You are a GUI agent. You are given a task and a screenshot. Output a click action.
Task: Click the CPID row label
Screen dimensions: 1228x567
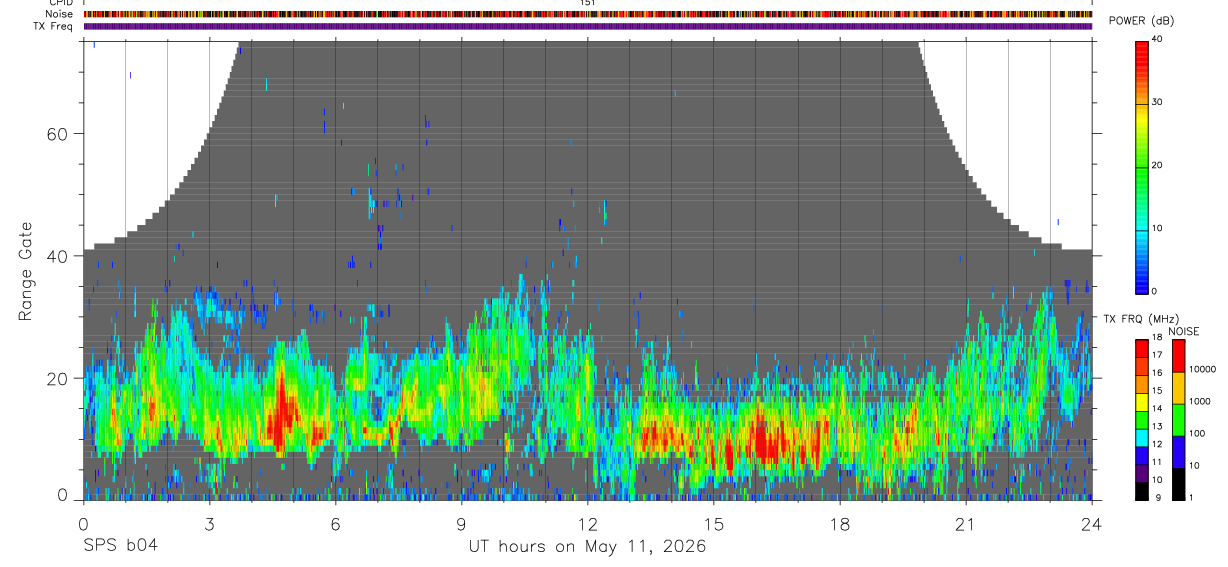click(x=60, y=3)
